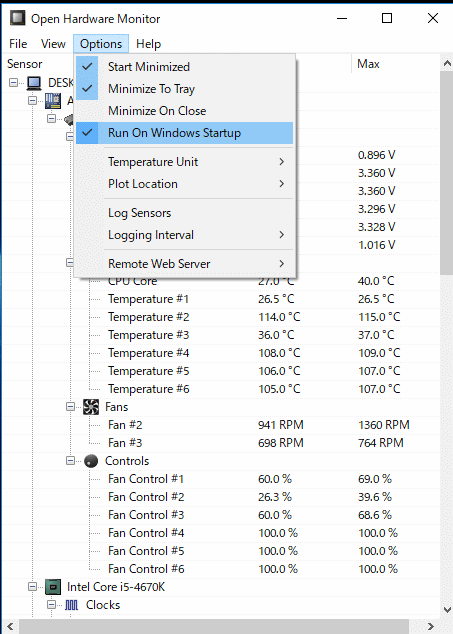
Task: Click the 26.3 % control value
Action: pos(275,497)
